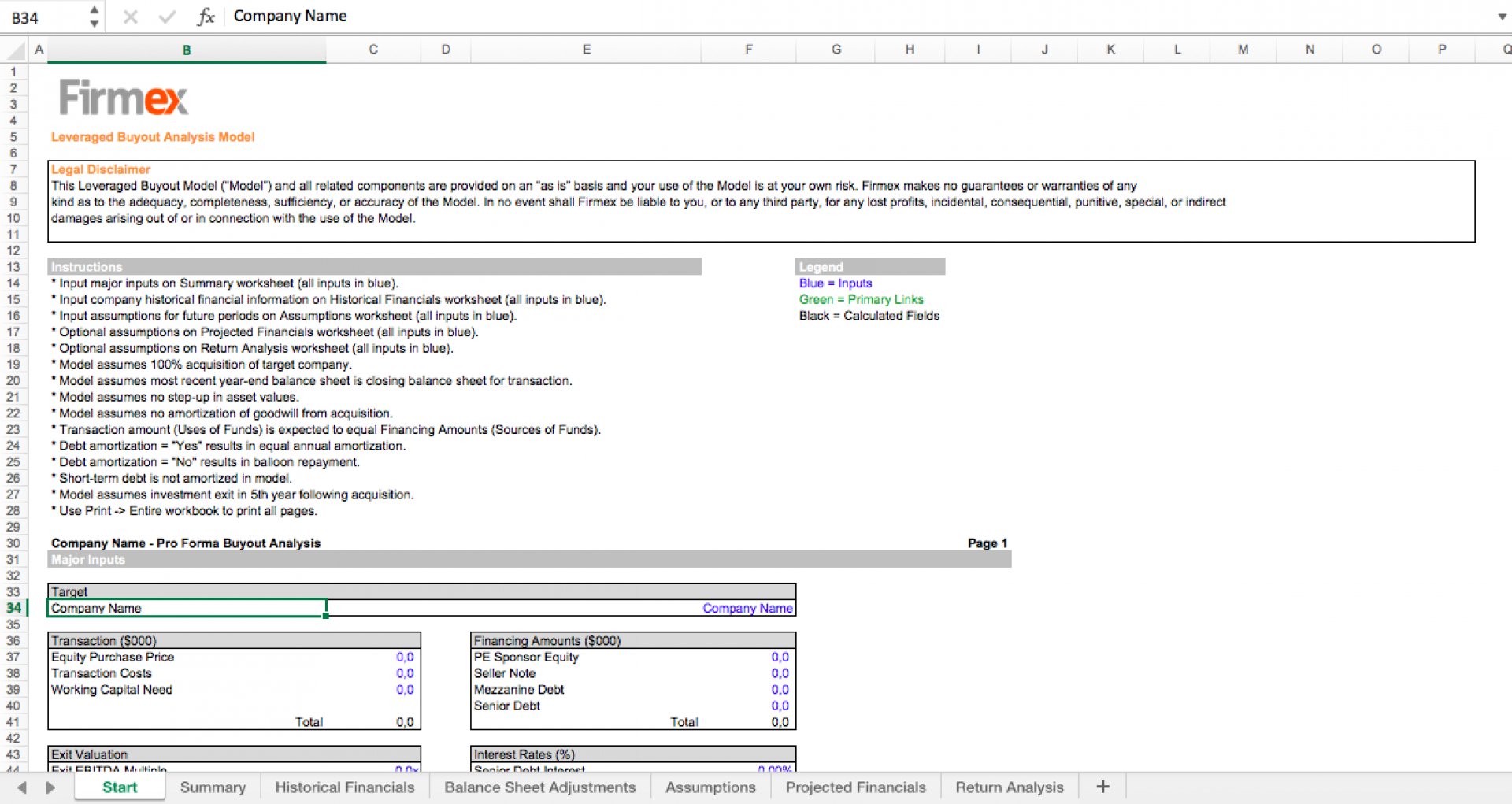Select the Page 1 cell

click(x=988, y=543)
